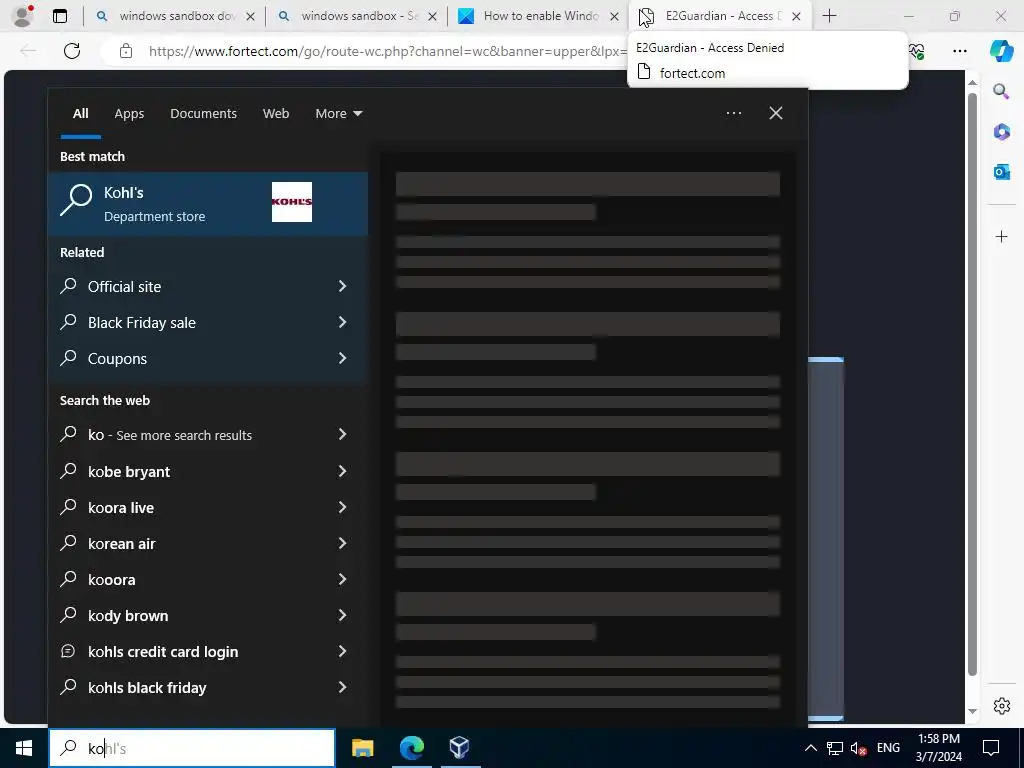Open the Browser essentials heart icon

click(x=917, y=51)
